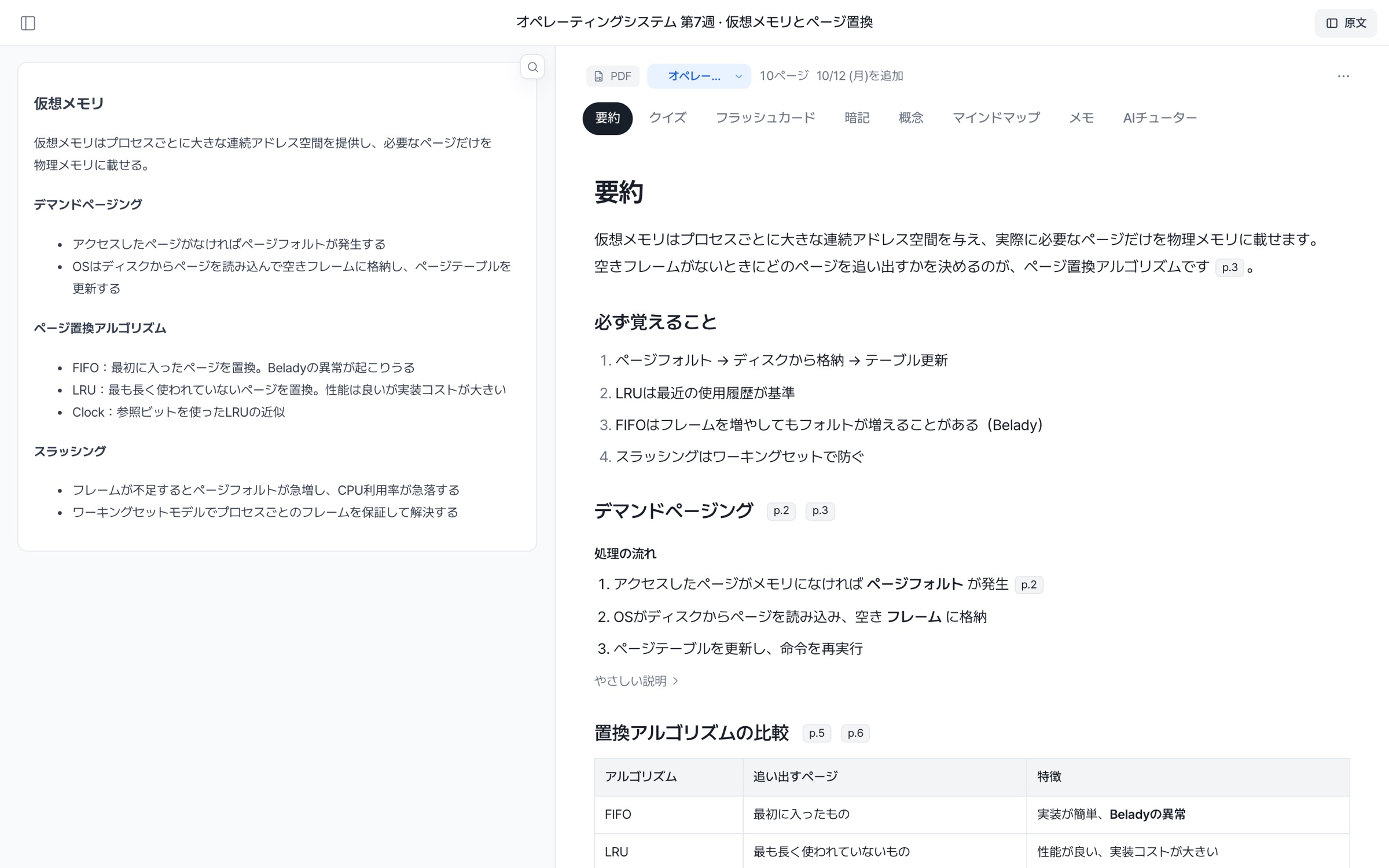This screenshot has width=1389, height=868.
Task: Show original with the 原文 button
Action: (1346, 23)
